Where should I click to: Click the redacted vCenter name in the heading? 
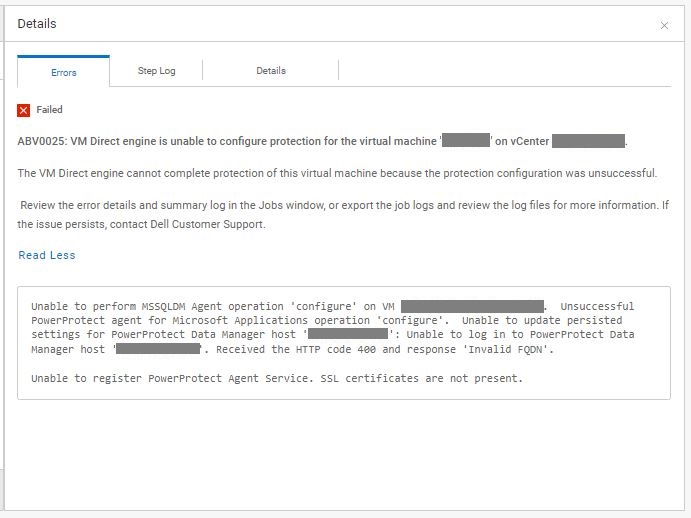click(588, 141)
